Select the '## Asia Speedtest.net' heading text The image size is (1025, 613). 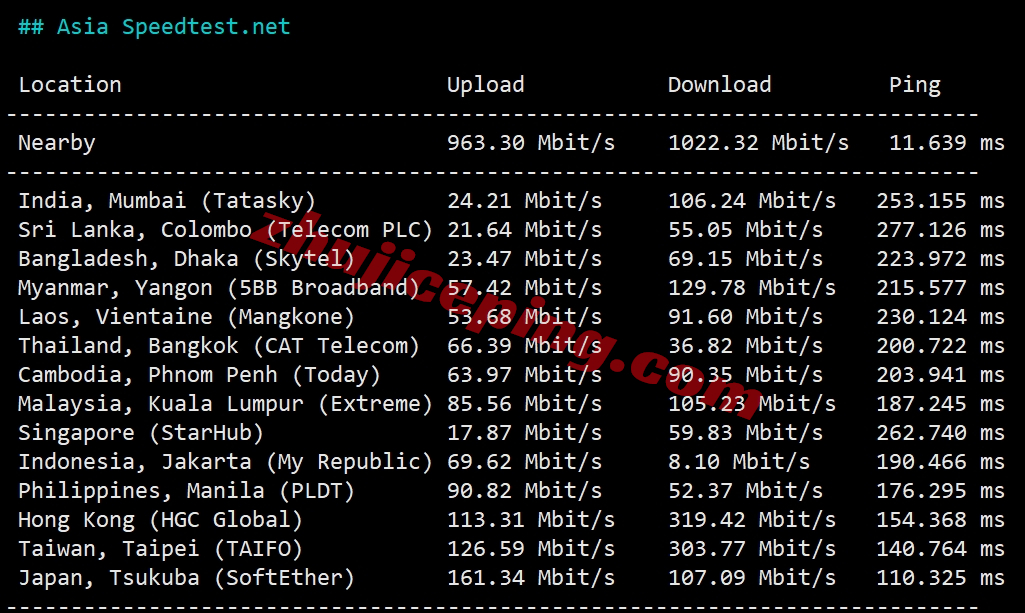click(x=154, y=27)
